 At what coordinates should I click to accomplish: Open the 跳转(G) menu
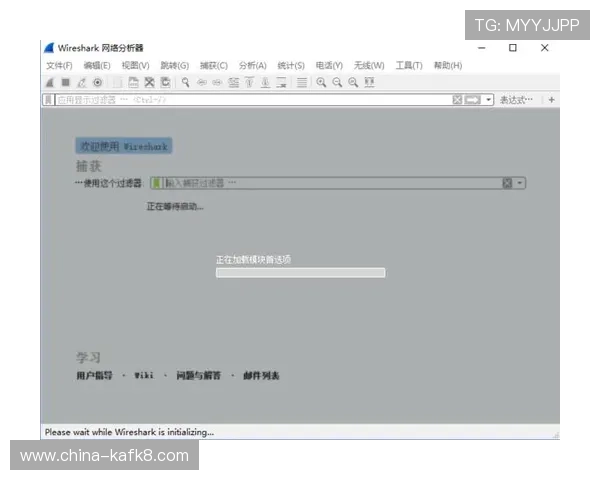click(174, 65)
